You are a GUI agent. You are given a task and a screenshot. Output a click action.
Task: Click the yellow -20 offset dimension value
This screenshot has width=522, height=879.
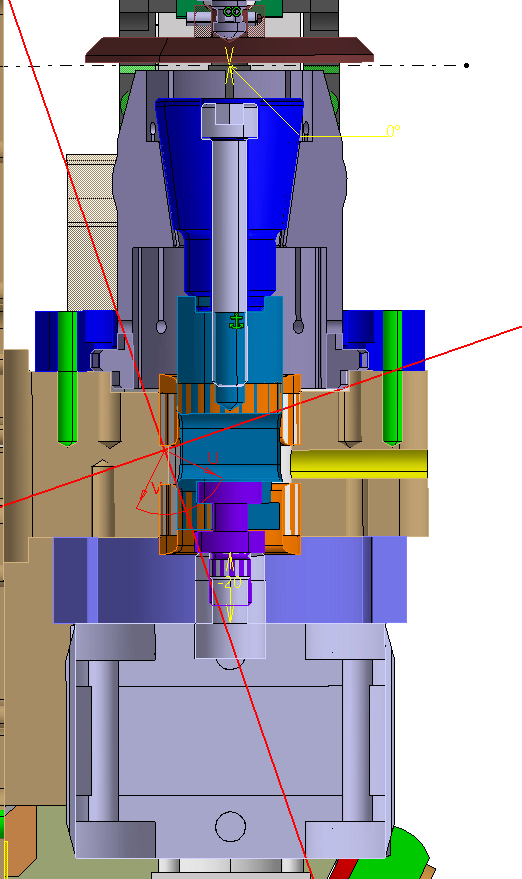pos(229,583)
